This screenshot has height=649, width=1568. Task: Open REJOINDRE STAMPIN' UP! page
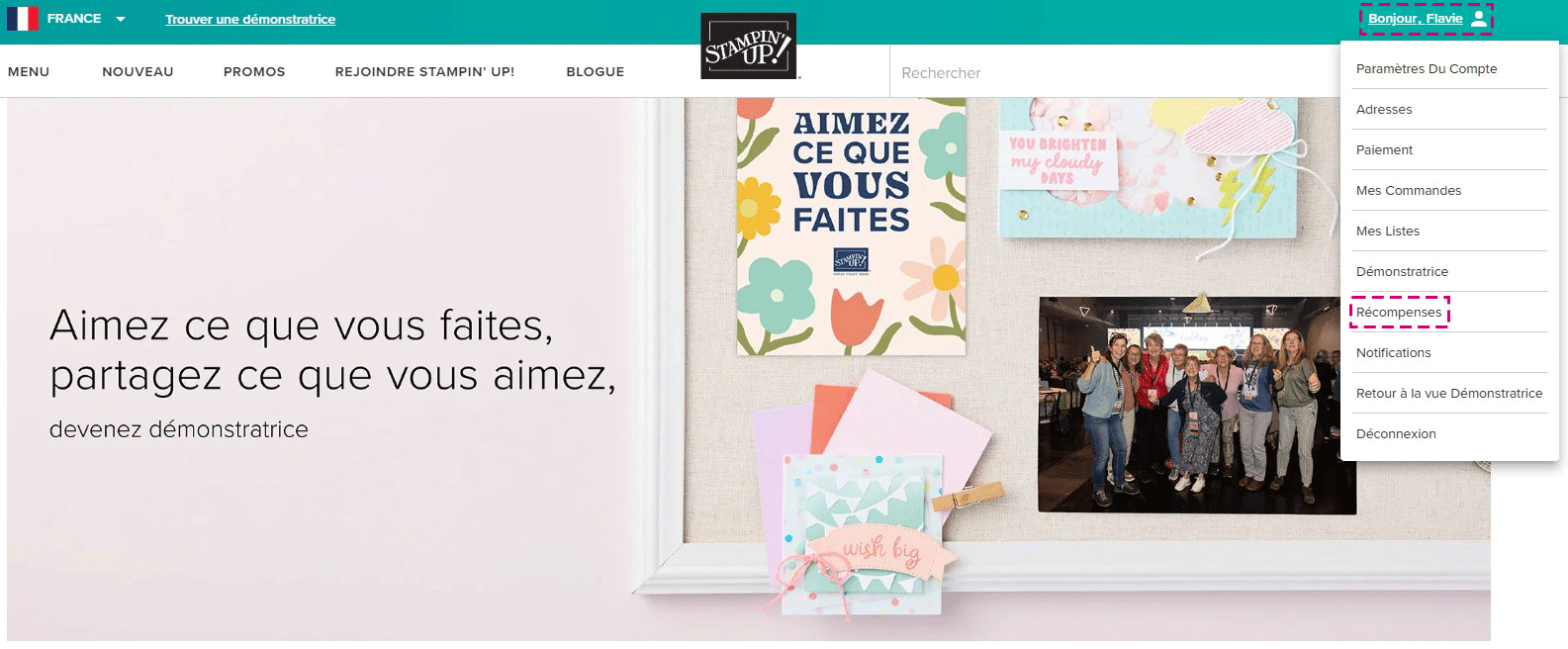(x=424, y=71)
